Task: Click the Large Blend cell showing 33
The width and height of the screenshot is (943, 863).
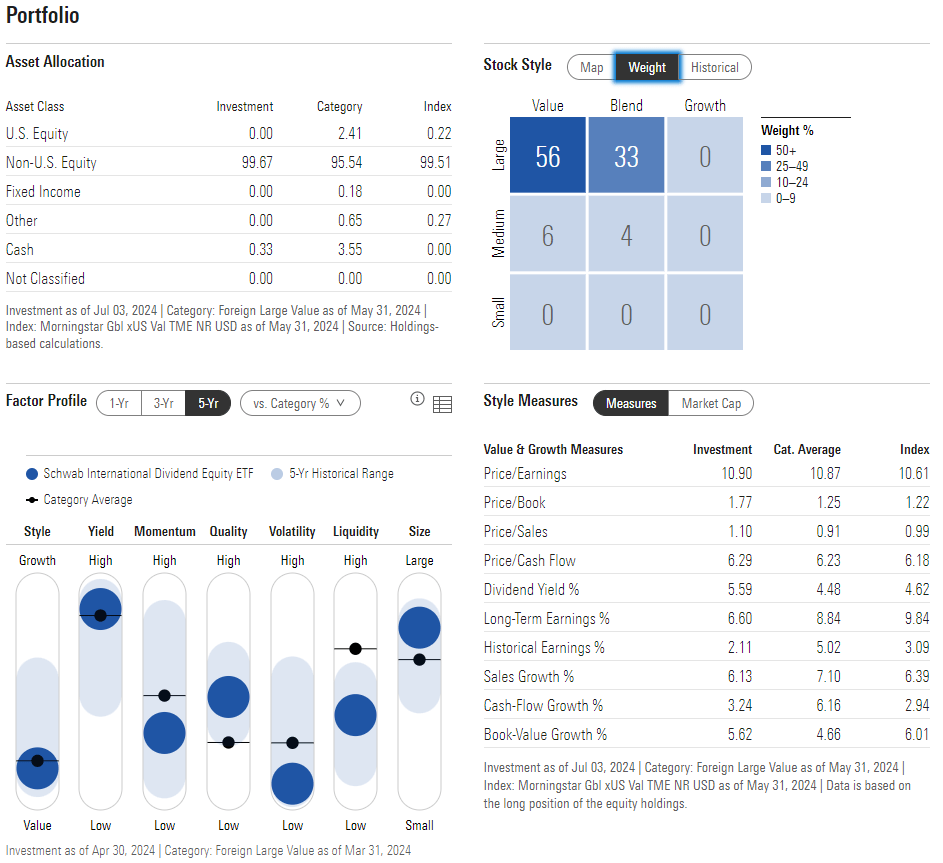Action: click(x=626, y=155)
